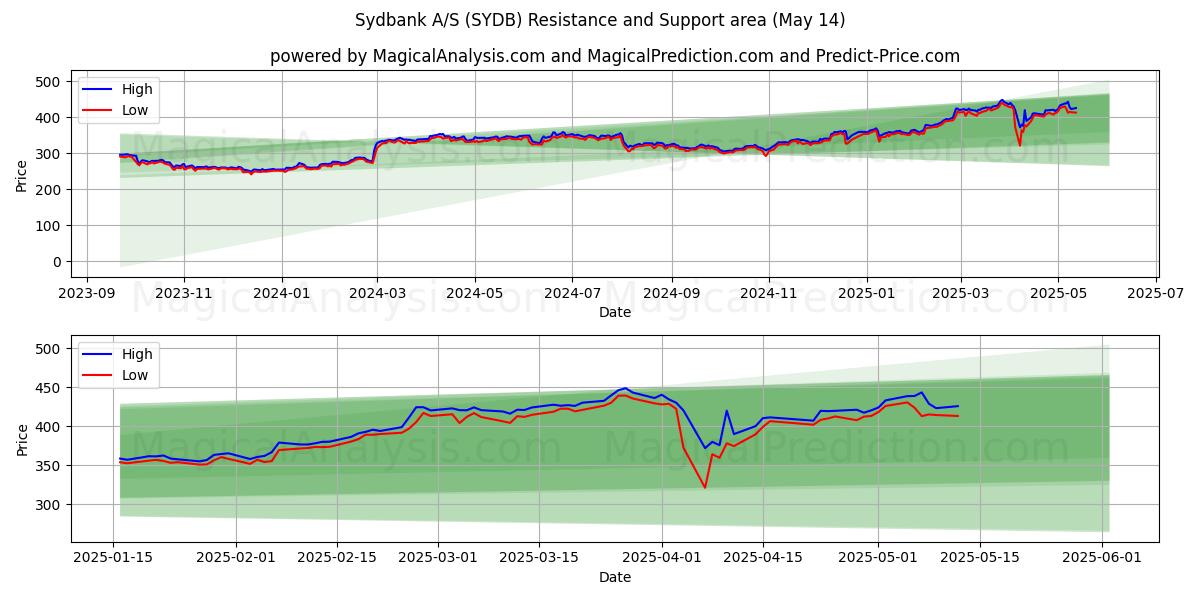Viewport: 1200px width, 600px height.
Task: Click the '2025-03' tick on the top chart
Action: pos(960,292)
